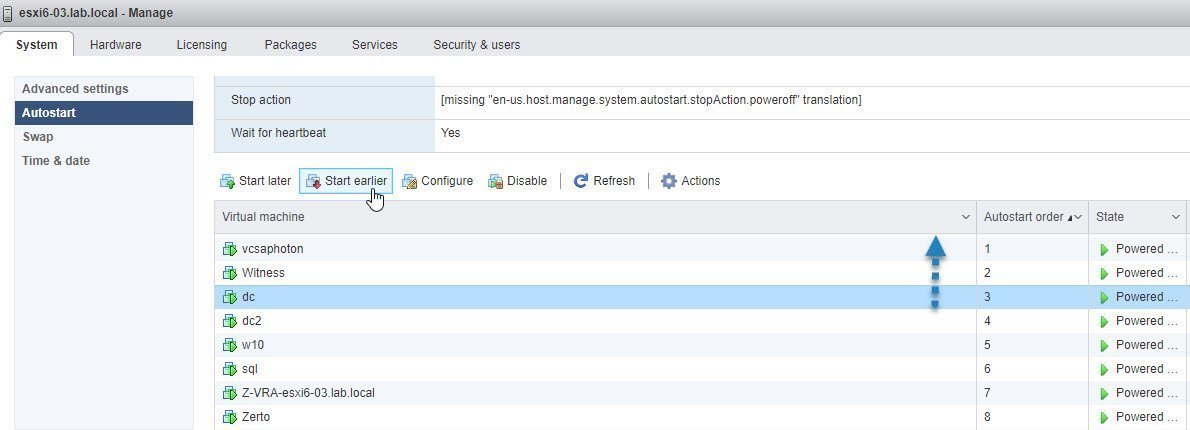1190x430 pixels.
Task: Open the Configure autostart icon
Action: 410,181
